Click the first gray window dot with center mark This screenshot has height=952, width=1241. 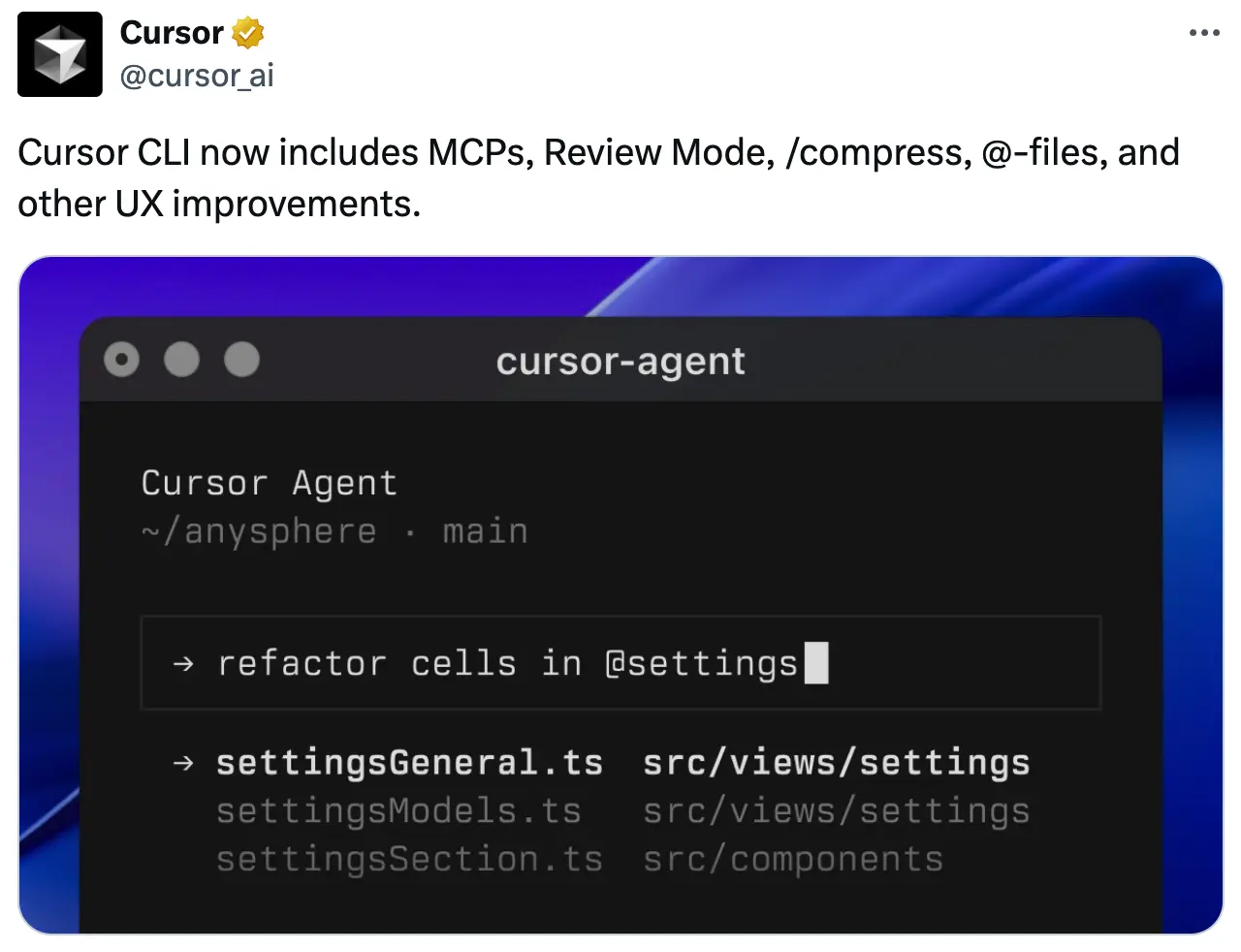click(x=122, y=361)
